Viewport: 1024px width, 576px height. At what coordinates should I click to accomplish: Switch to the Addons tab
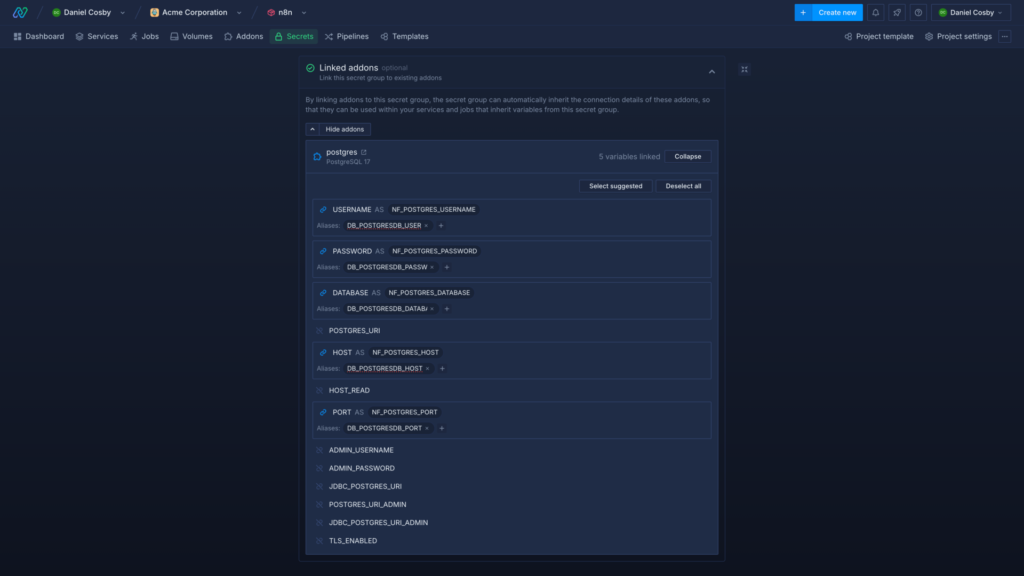point(244,36)
